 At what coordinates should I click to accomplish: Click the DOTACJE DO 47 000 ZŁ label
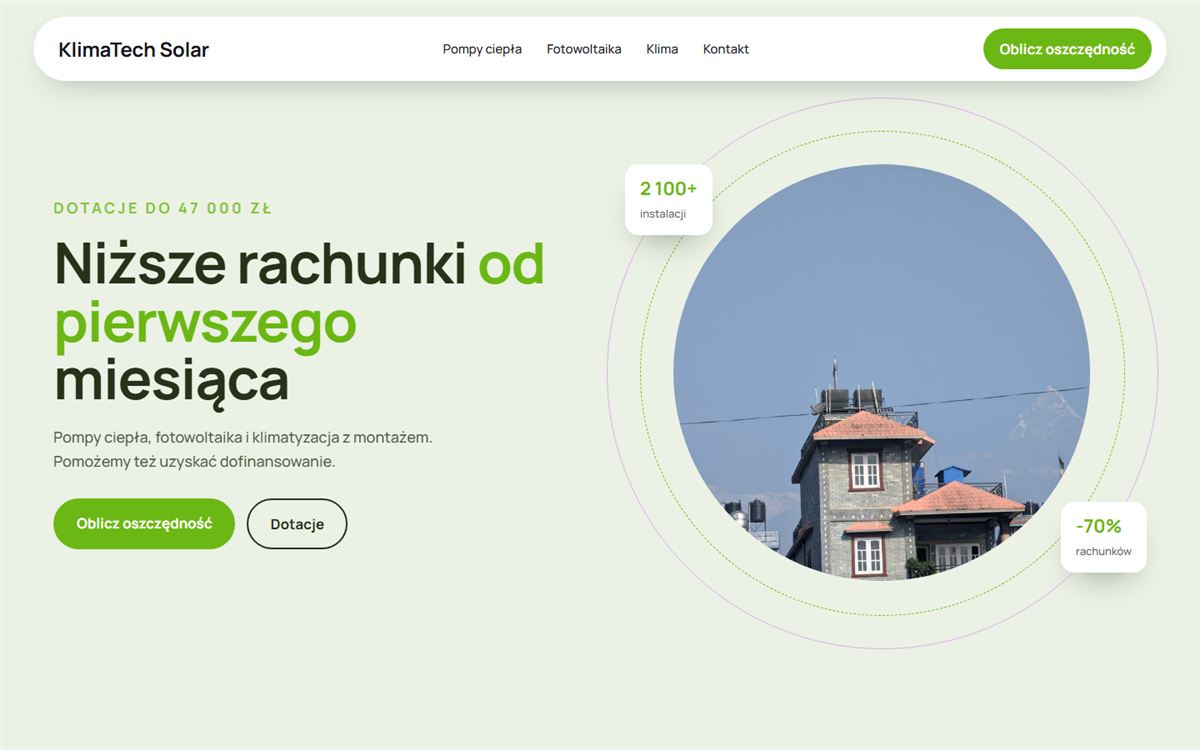click(163, 209)
